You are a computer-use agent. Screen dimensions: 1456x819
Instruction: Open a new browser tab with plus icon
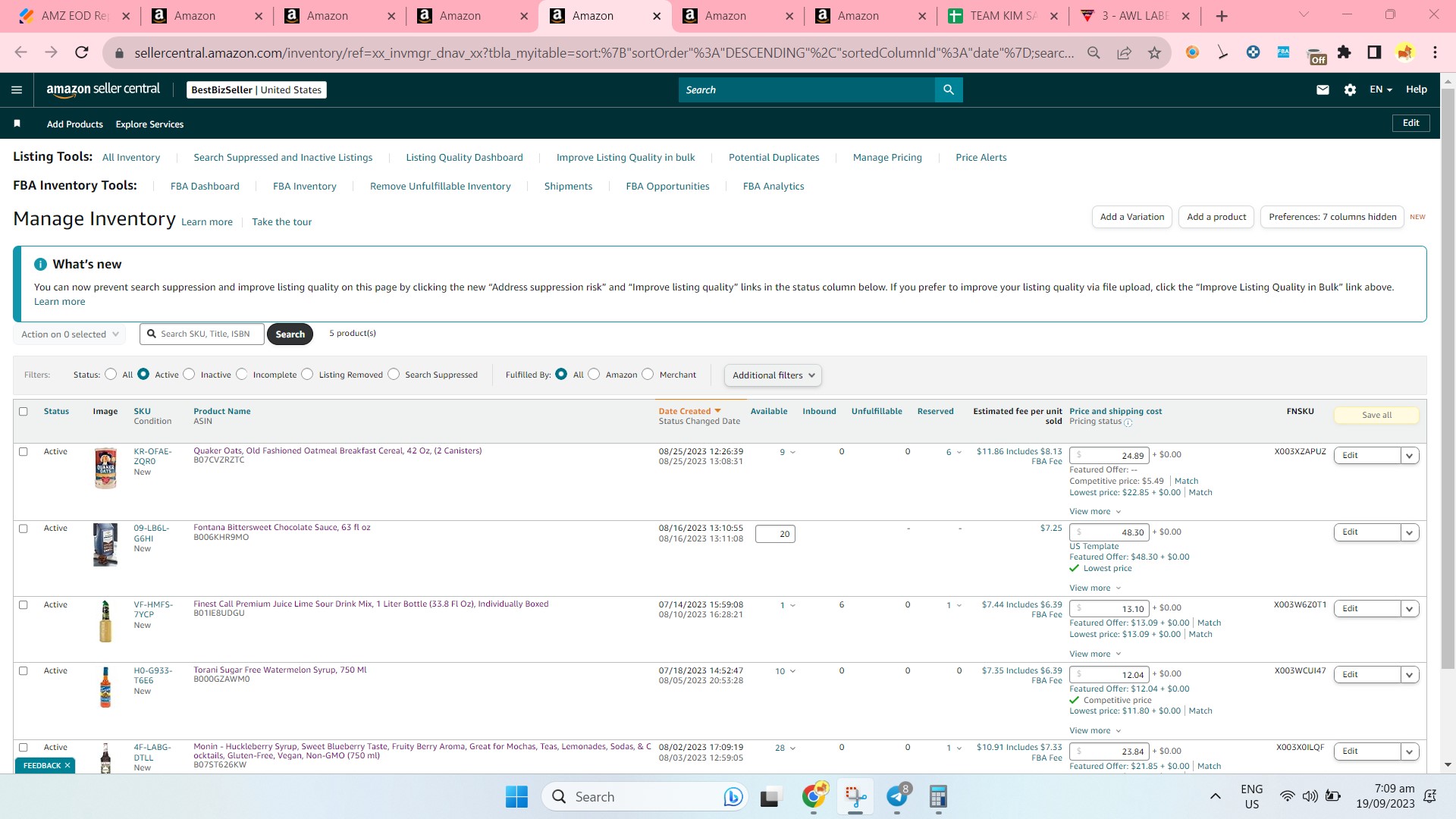click(x=1221, y=16)
